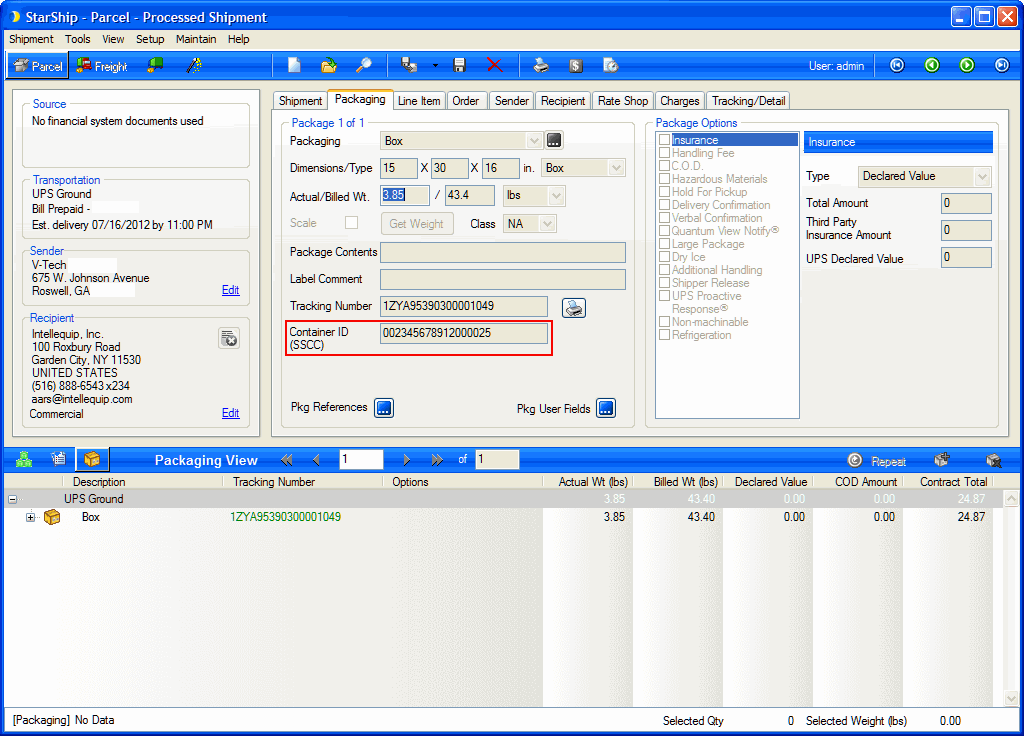1024x736 pixels.
Task: Print the tracking label next to Tracking Number
Action: (x=574, y=307)
